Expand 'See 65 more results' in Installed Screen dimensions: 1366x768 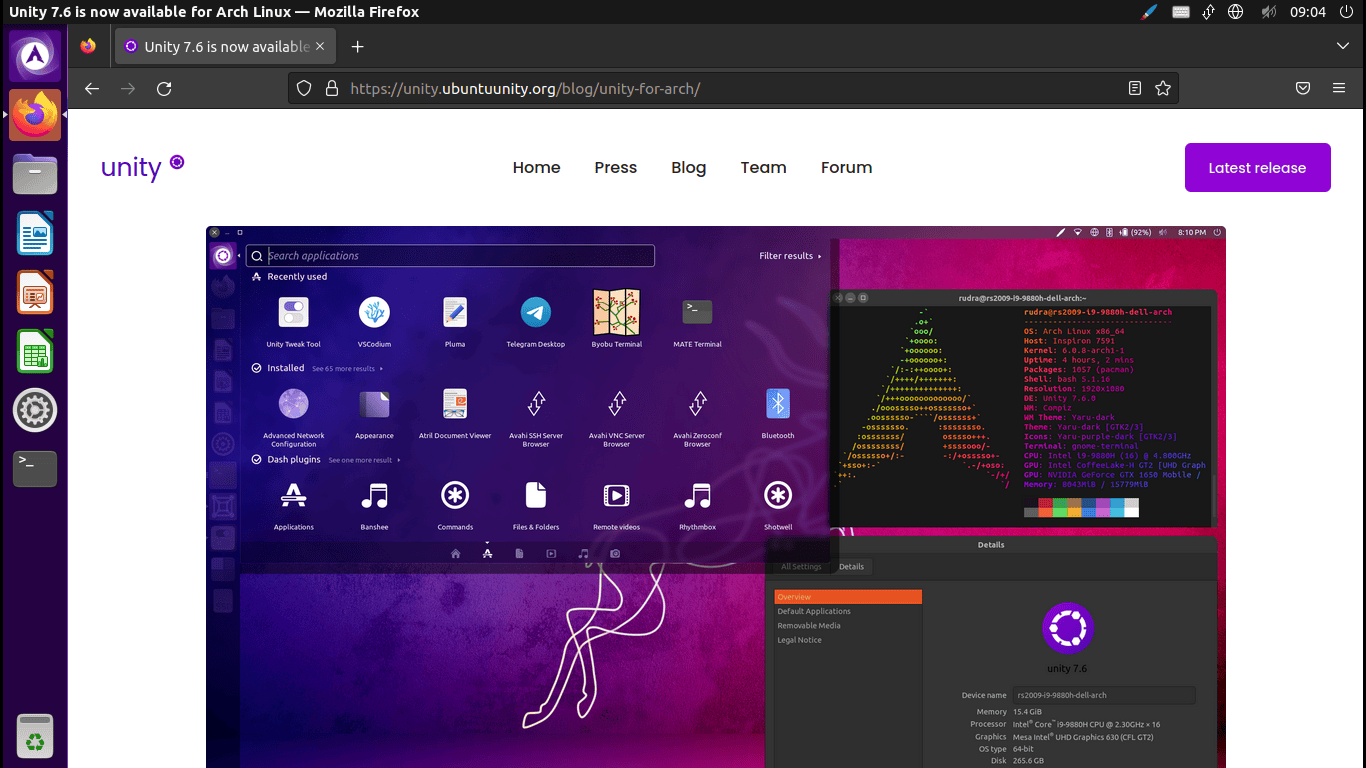coord(346,369)
